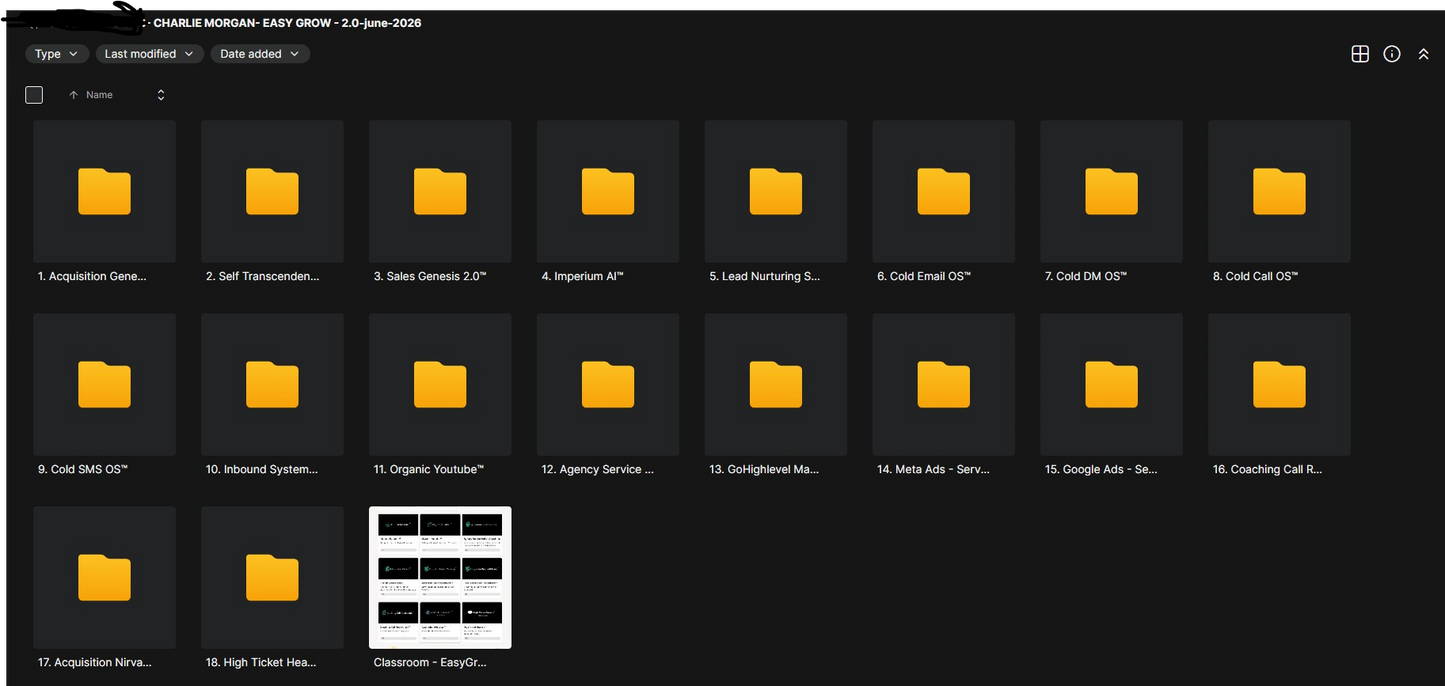This screenshot has height=686, width=1445.
Task: Click the '6. Cold Email OS™' label
Action: click(924, 276)
